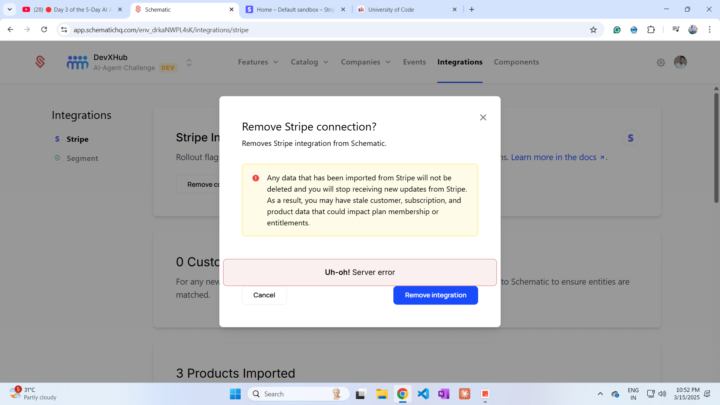
Task: Open the volume control in system tray
Action: pyautogui.click(x=662, y=394)
